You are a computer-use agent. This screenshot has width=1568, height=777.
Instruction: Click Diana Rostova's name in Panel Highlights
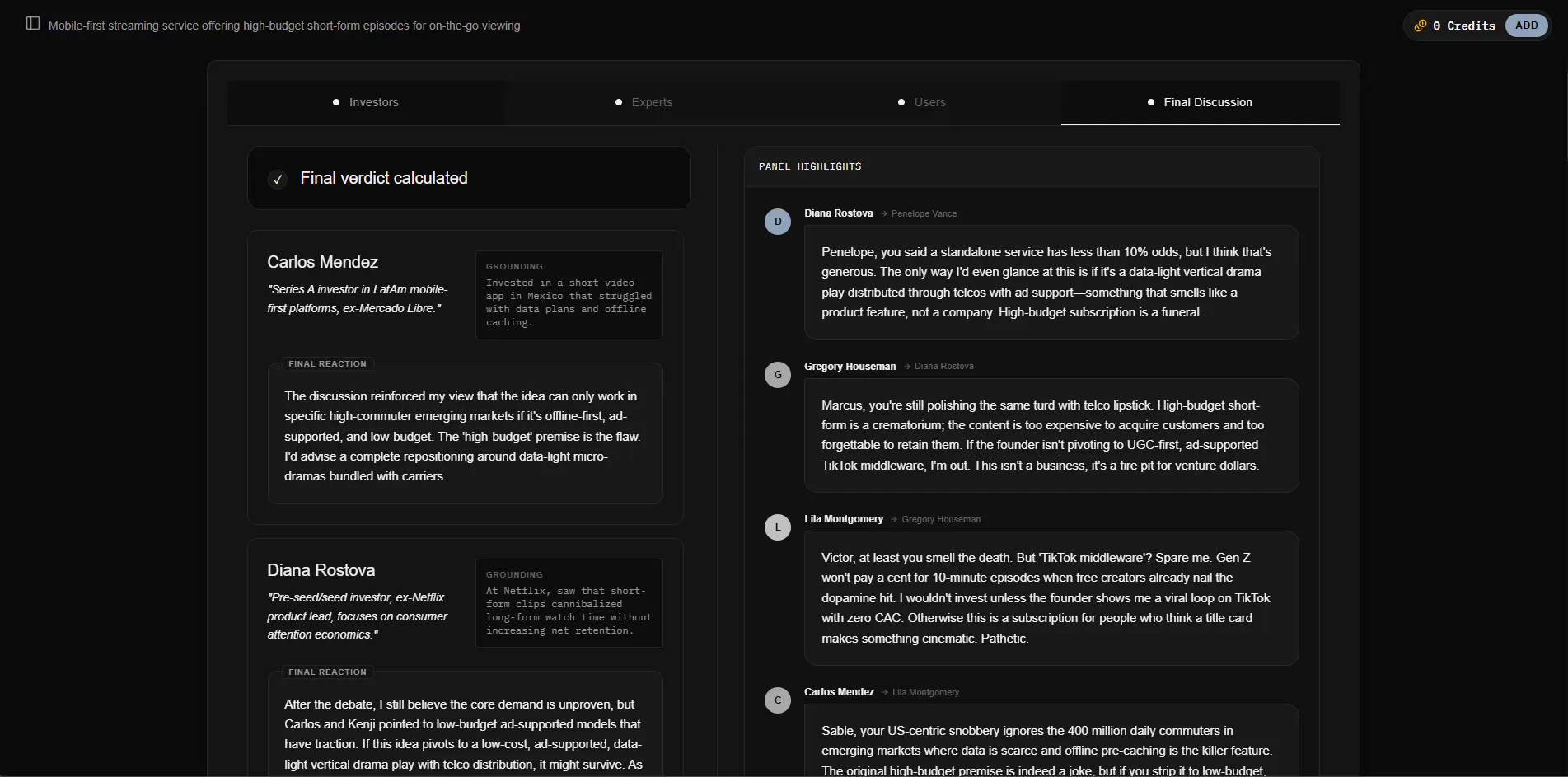coord(838,213)
